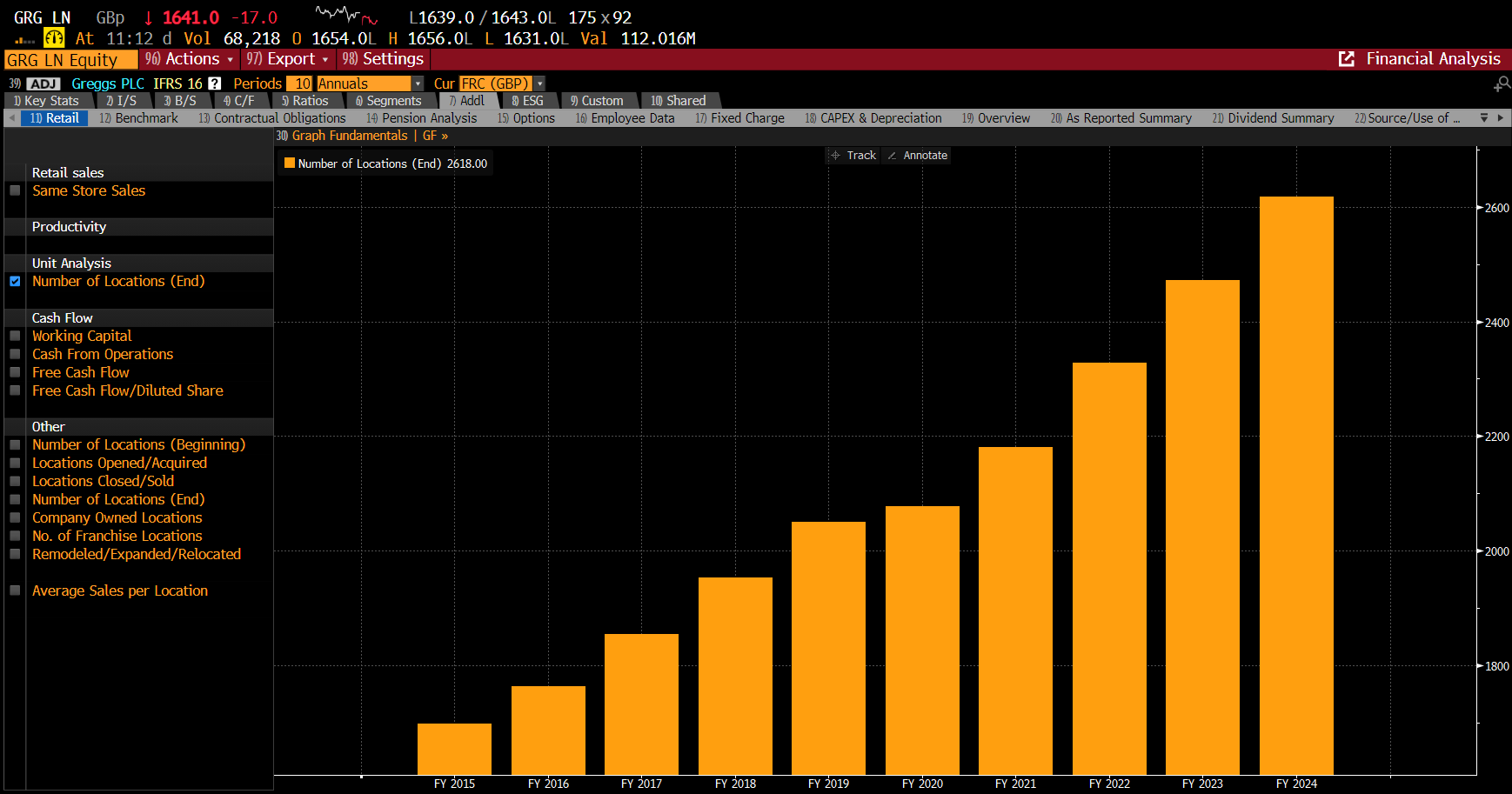Expand the tab overflow list arrow
Image resolution: width=1512 pixels, height=794 pixels.
pyautogui.click(x=1484, y=118)
